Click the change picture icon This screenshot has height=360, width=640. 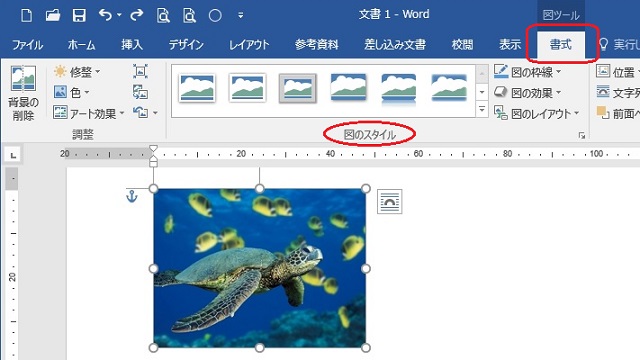click(x=140, y=92)
